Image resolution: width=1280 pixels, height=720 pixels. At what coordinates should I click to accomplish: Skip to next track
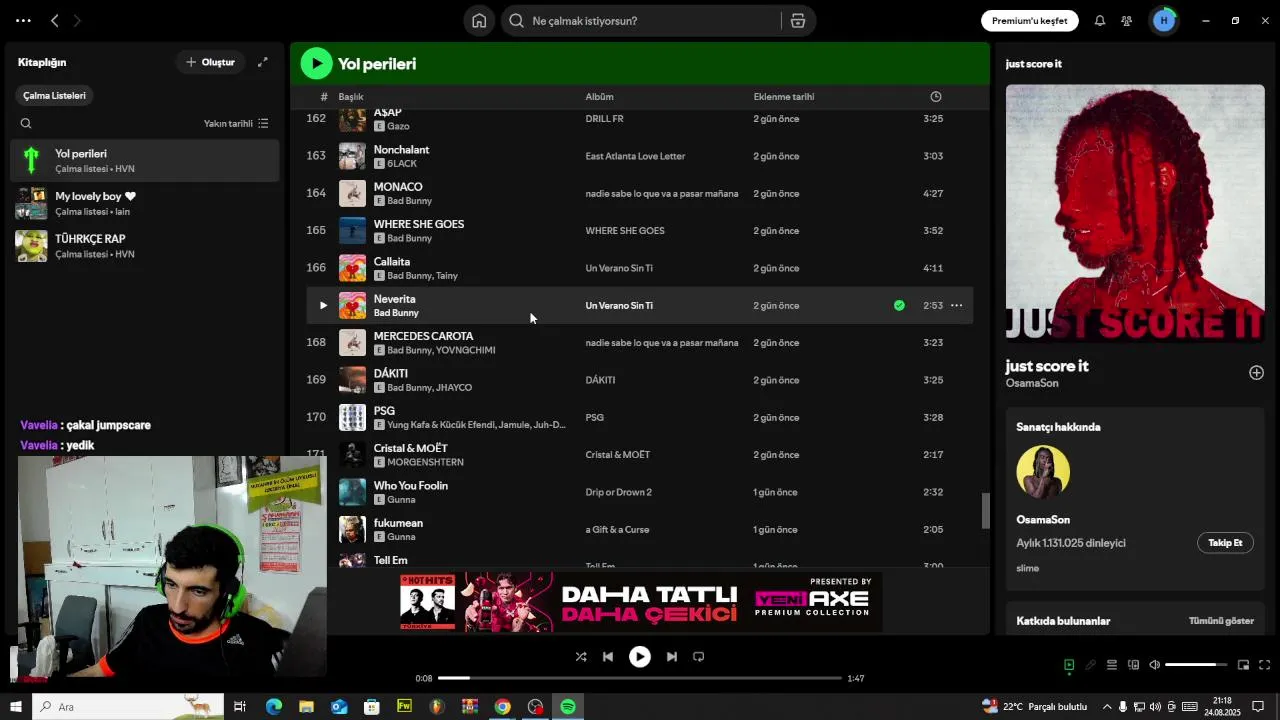coord(672,657)
